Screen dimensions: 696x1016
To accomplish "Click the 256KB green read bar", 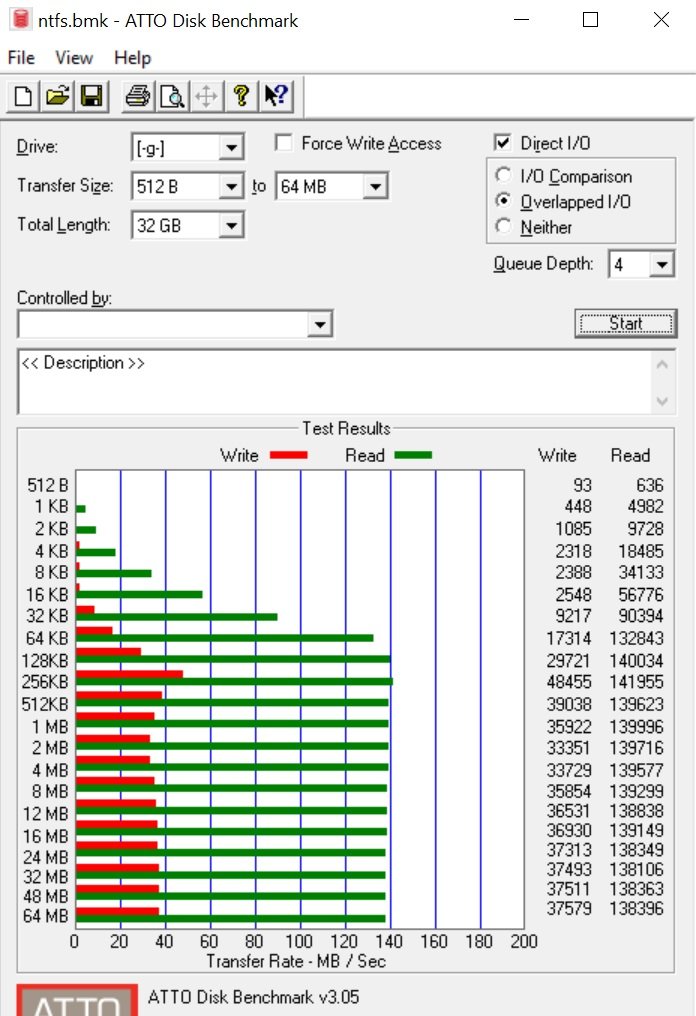I will (234, 682).
